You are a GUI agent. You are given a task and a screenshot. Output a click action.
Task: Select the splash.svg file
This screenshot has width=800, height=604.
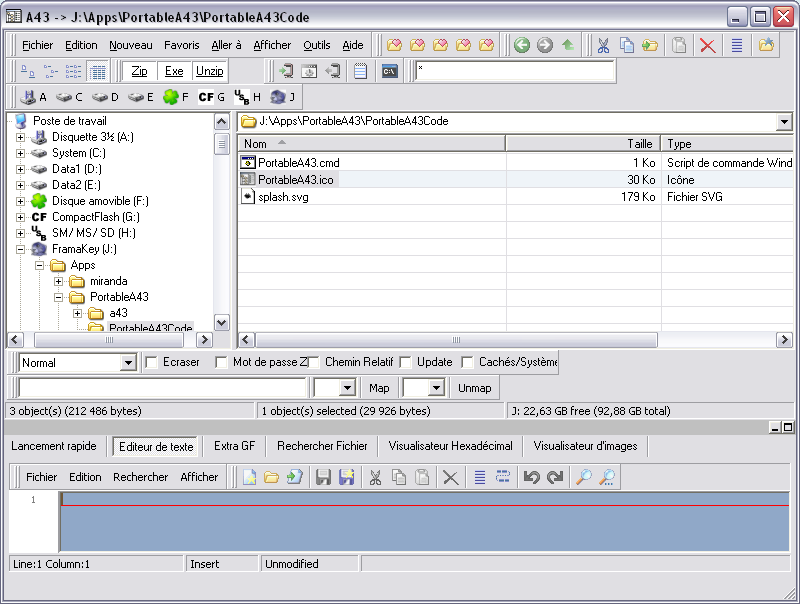point(283,197)
